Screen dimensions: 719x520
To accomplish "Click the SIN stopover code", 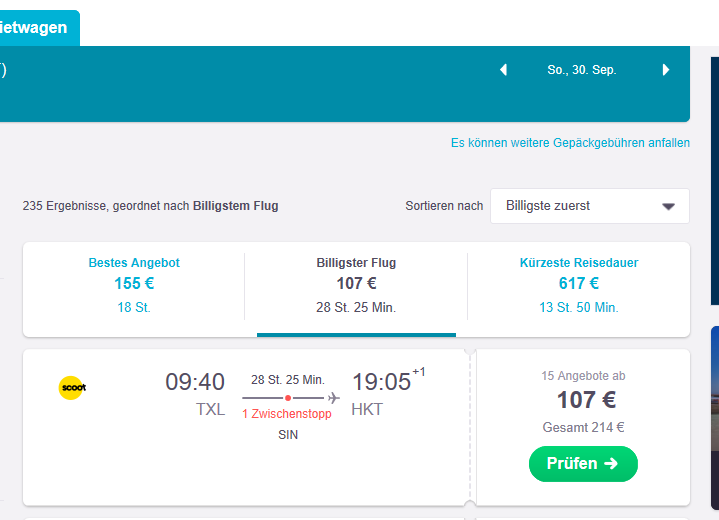I will tap(288, 435).
